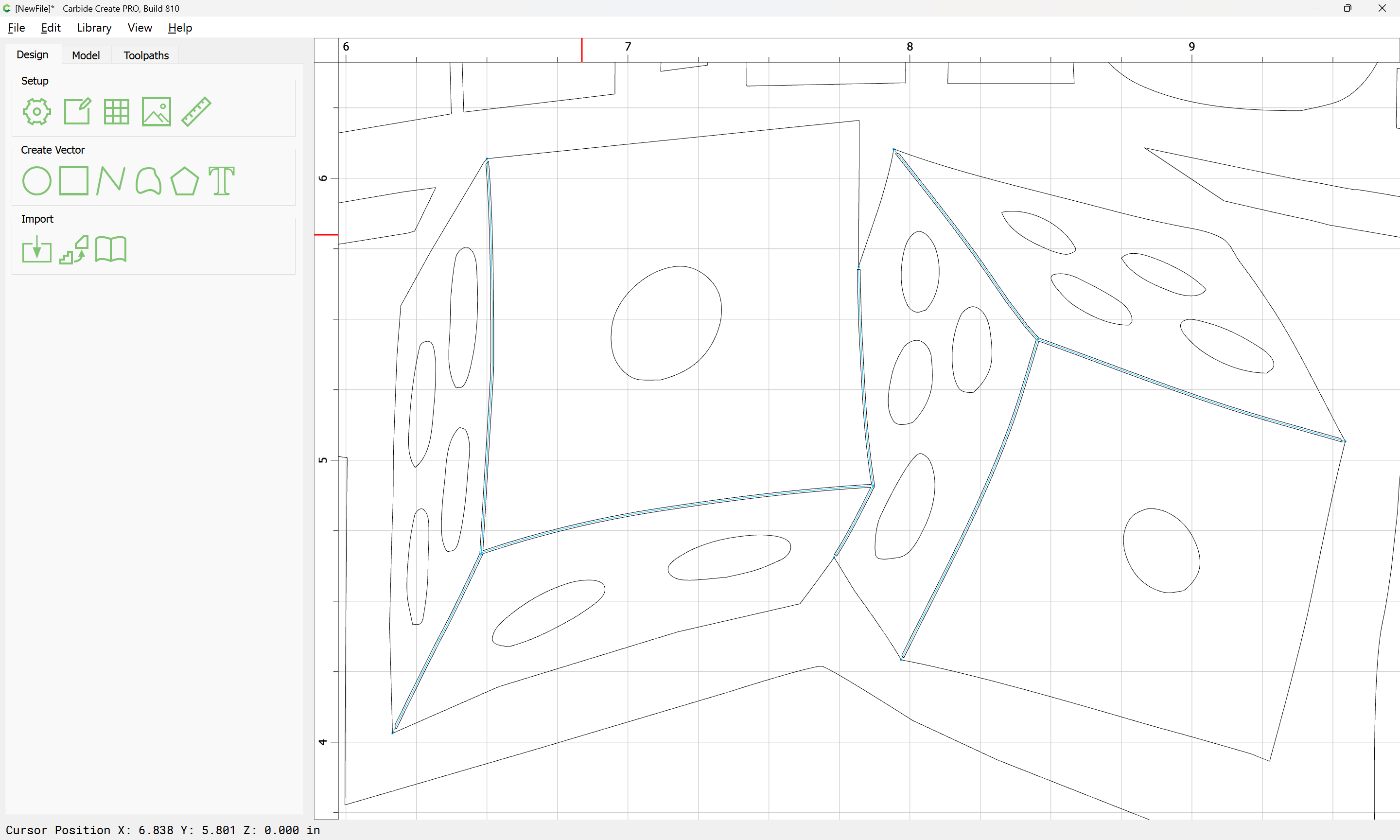Select the Polygon tool
This screenshot has height=840, width=1400.
click(x=184, y=180)
